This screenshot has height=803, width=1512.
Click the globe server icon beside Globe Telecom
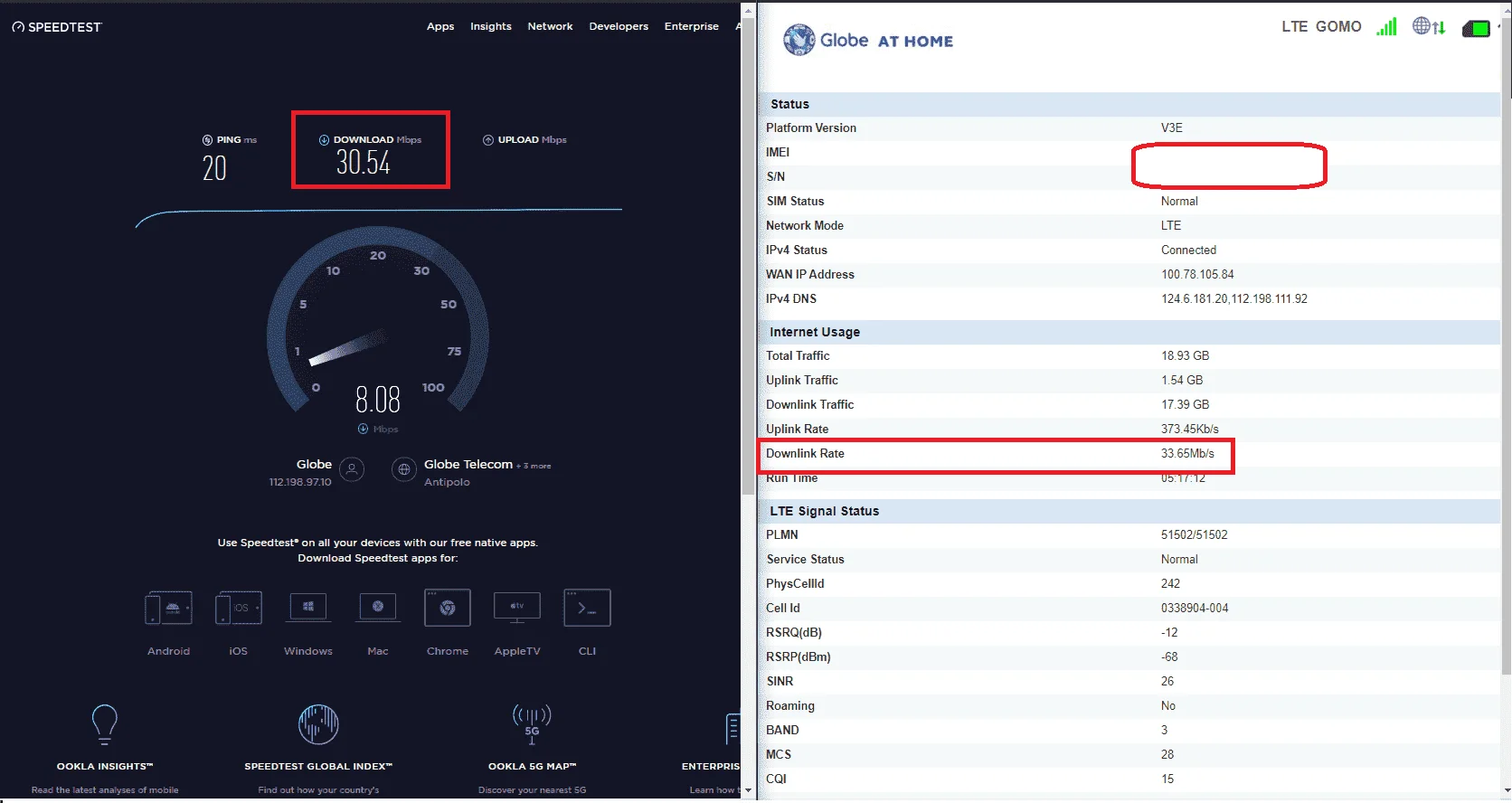coord(404,469)
